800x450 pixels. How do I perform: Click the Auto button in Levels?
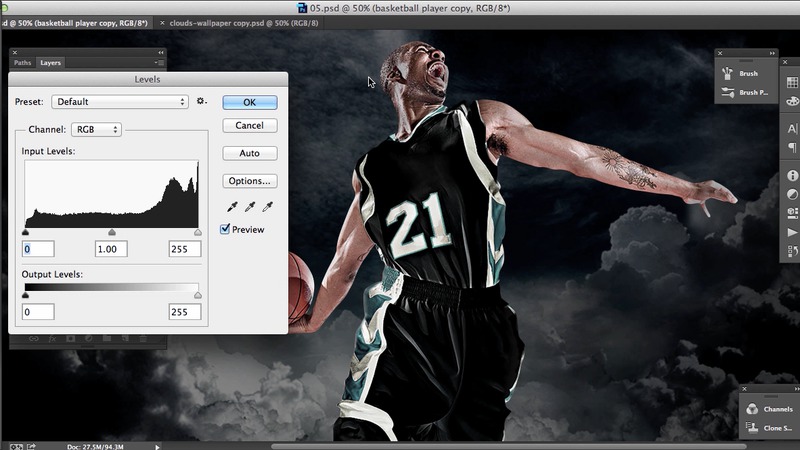coord(249,153)
